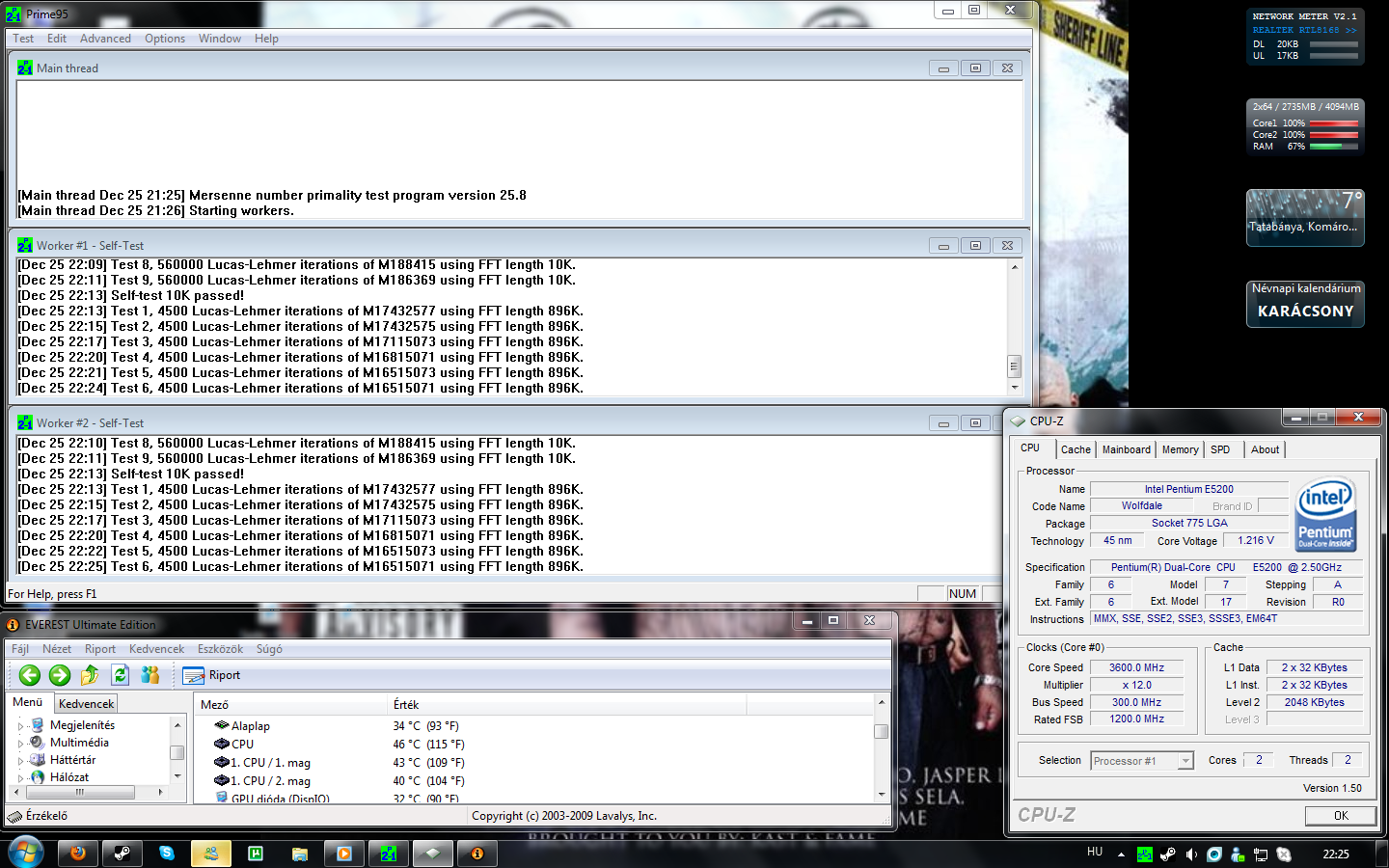This screenshot has width=1389, height=868.
Task: Click the green Forward arrow in EVEREST toolbar
Action: click(x=60, y=675)
